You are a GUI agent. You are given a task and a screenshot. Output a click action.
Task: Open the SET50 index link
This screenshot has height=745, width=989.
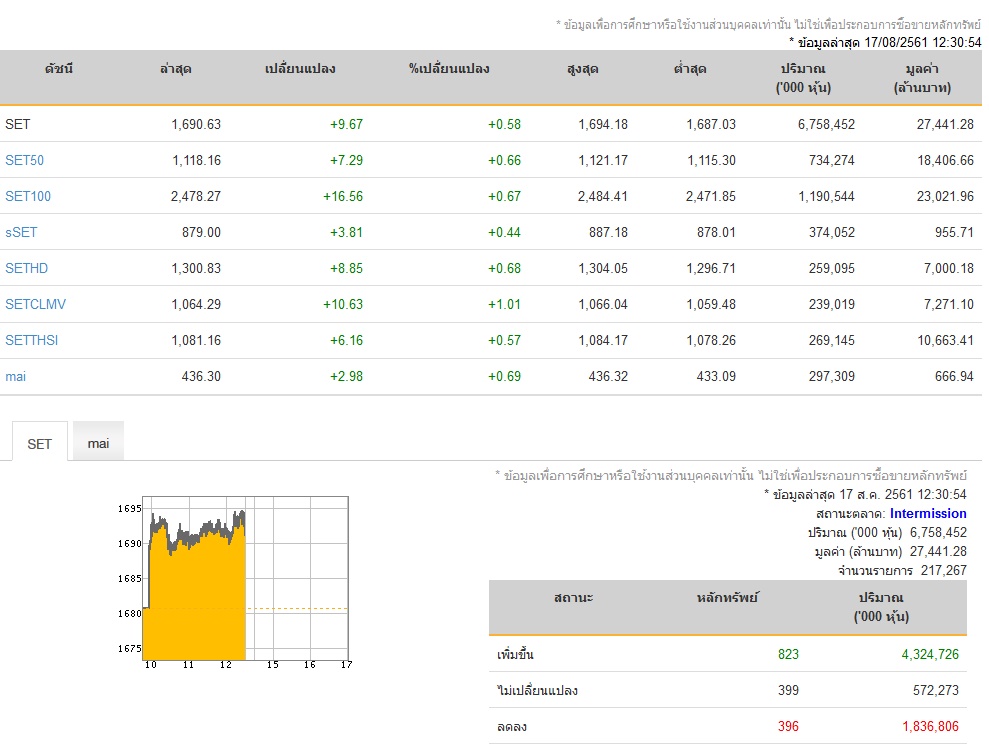coord(25,160)
